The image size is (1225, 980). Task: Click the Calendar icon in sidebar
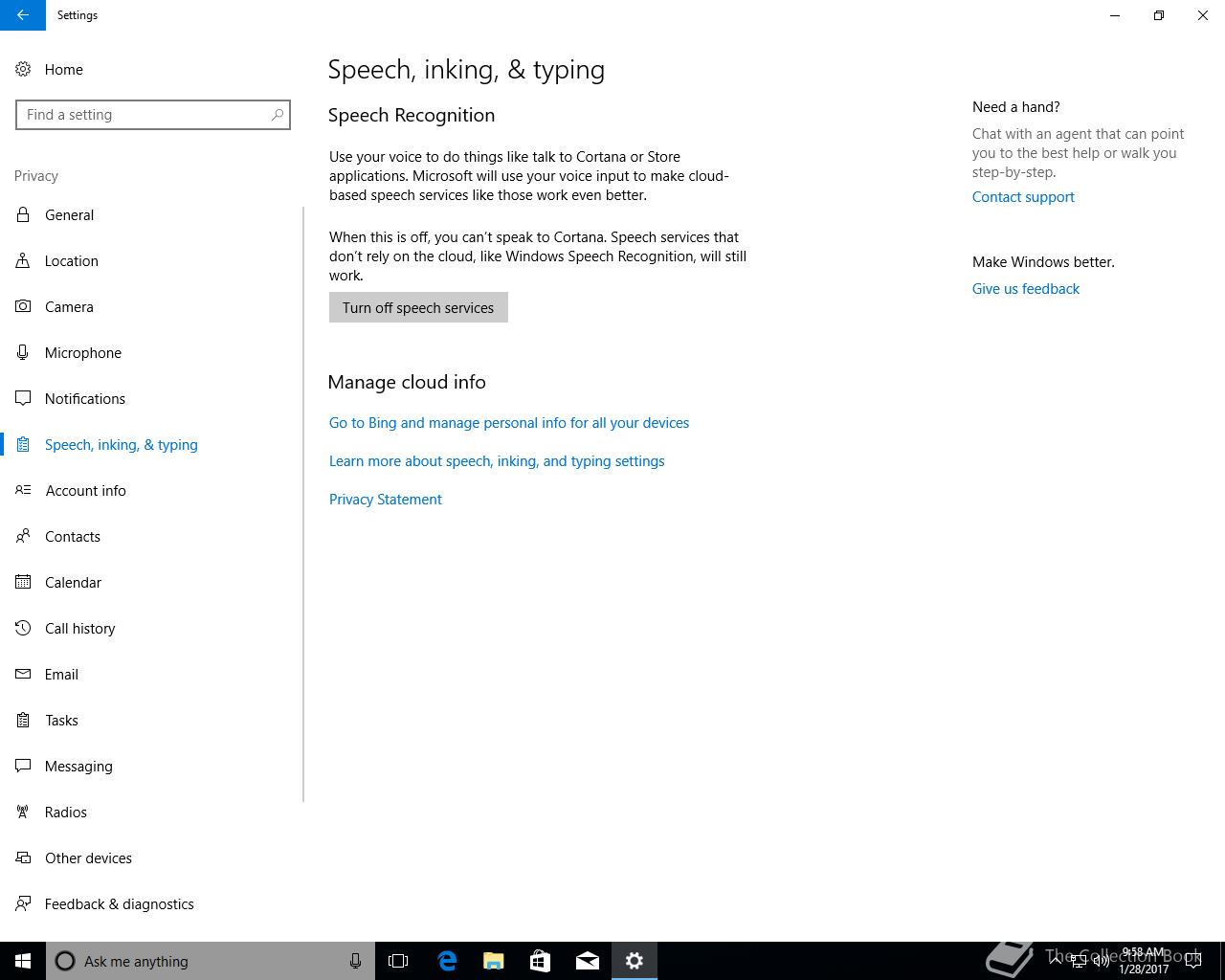[23, 582]
